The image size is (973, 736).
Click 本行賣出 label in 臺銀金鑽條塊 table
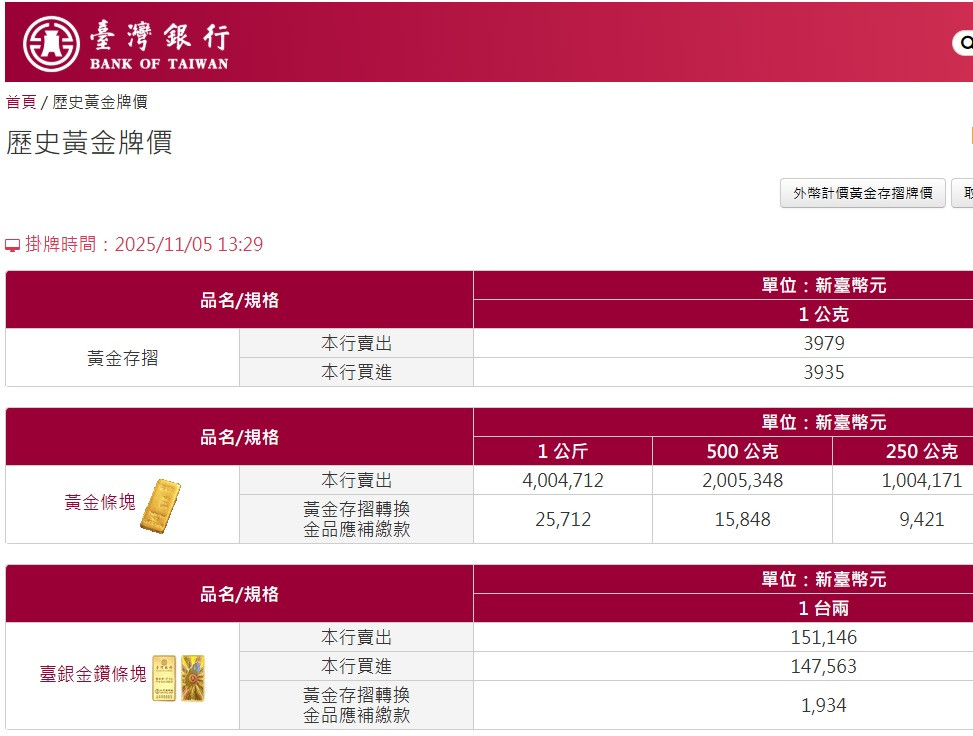pyautogui.click(x=356, y=637)
